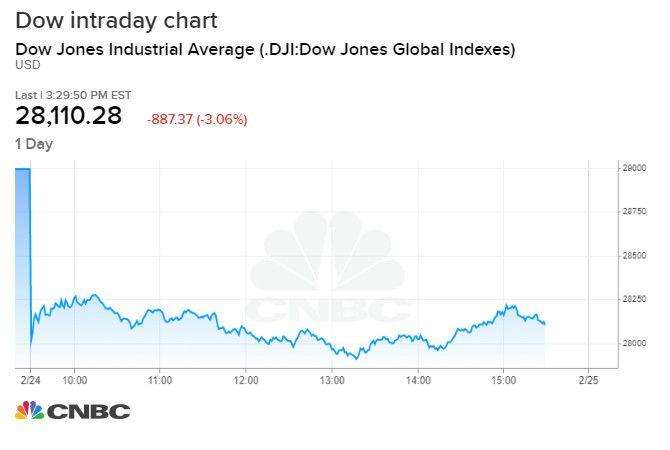Click the 15:00 time axis label
This screenshot has height=450, width=670.
503,380
